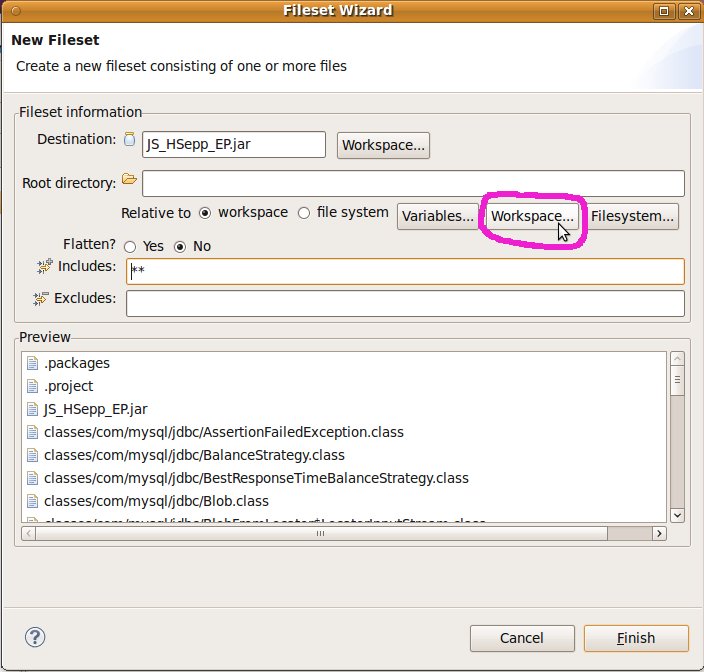Select the workspace radio button
This screenshot has width=704, height=672.
coord(206,213)
